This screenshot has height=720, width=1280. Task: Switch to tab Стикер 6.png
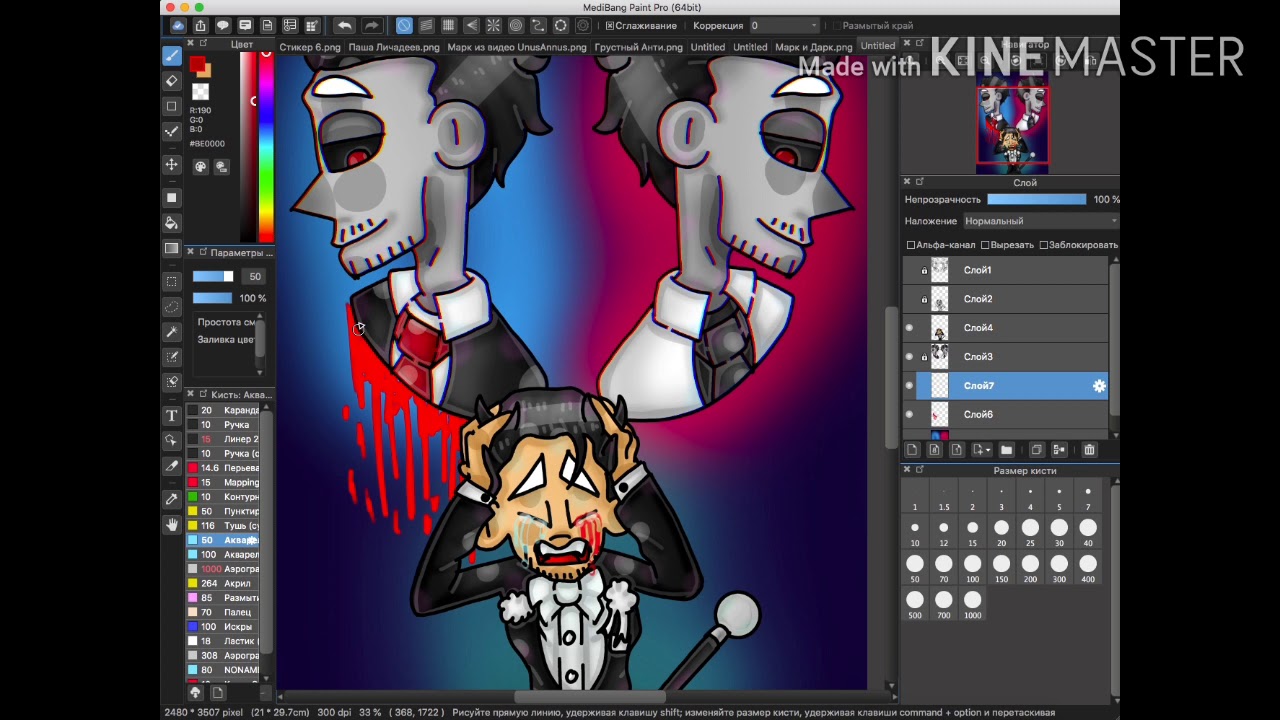(310, 47)
